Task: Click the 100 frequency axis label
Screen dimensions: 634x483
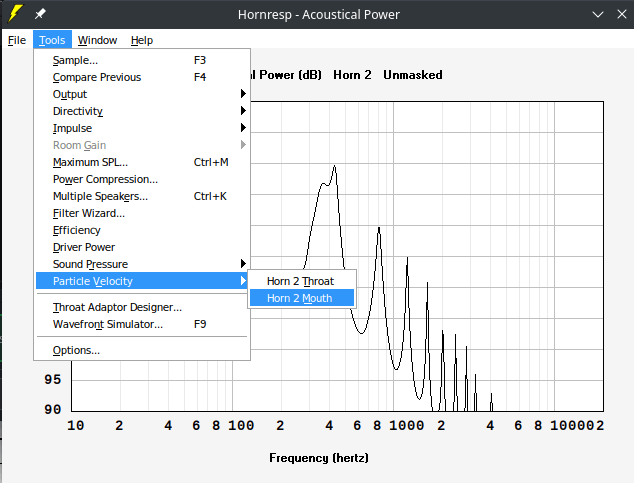Action: [241, 425]
